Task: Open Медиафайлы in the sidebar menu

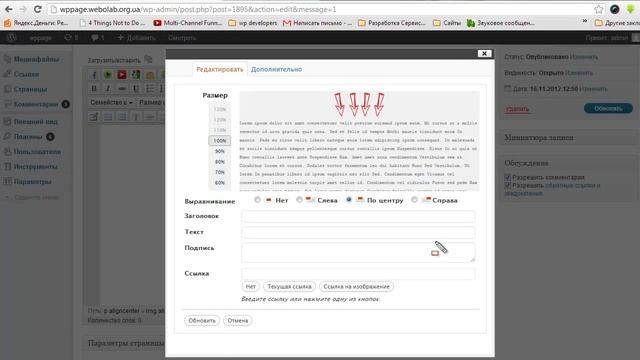Action: tap(36, 59)
